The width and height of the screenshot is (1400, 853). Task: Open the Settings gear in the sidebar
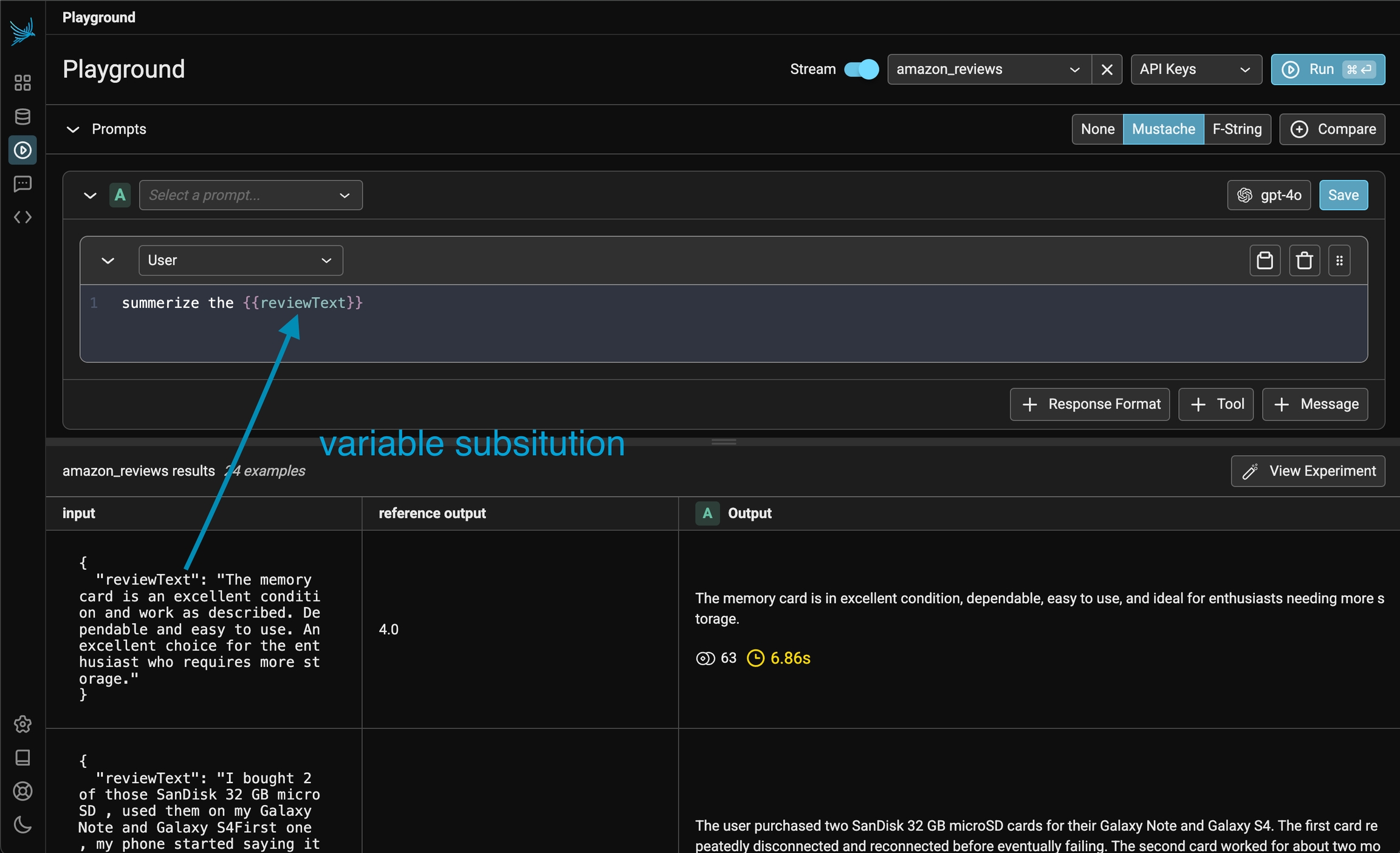point(22,724)
